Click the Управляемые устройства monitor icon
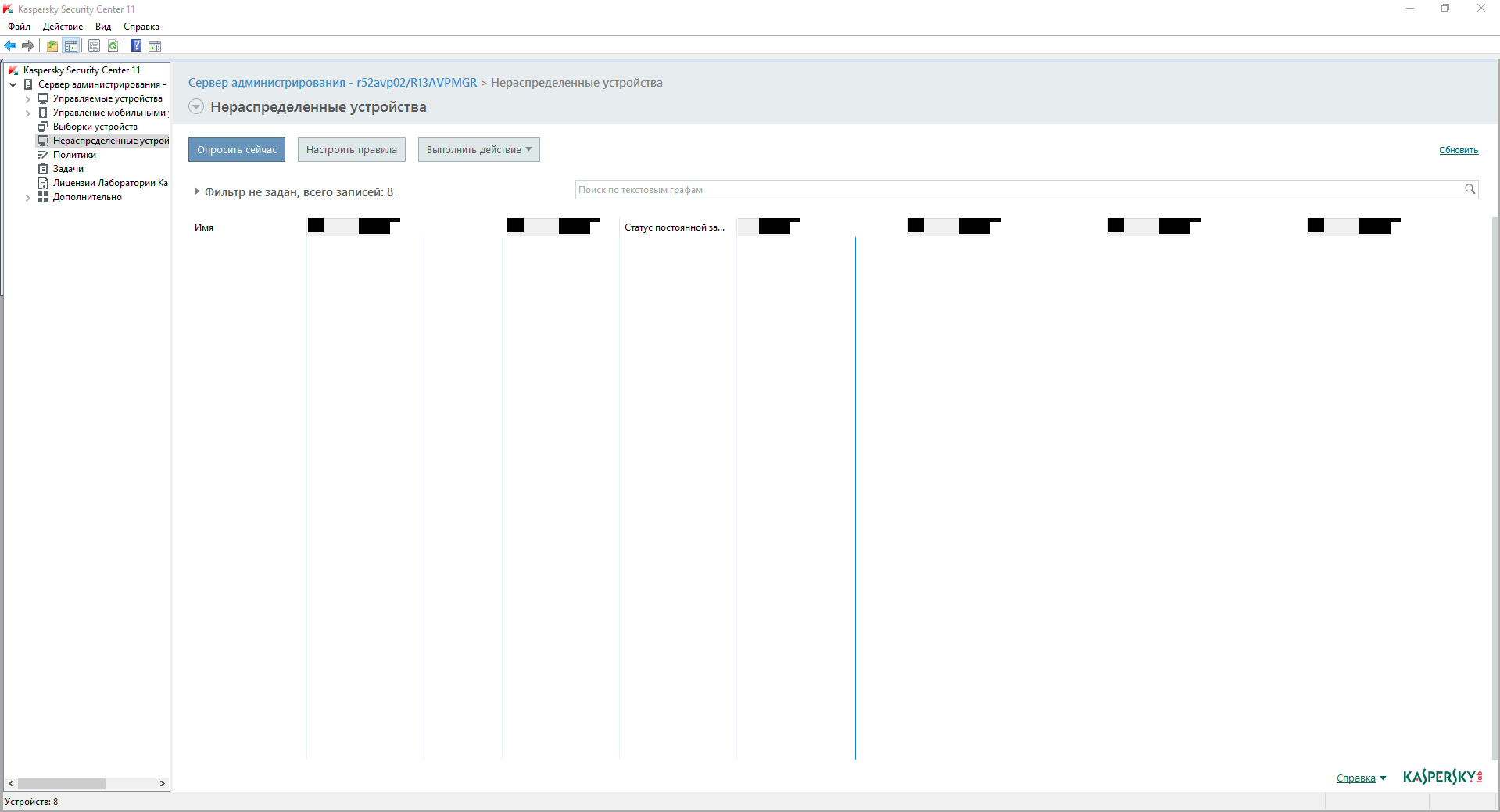The height and width of the screenshot is (812, 1500). coord(43,98)
